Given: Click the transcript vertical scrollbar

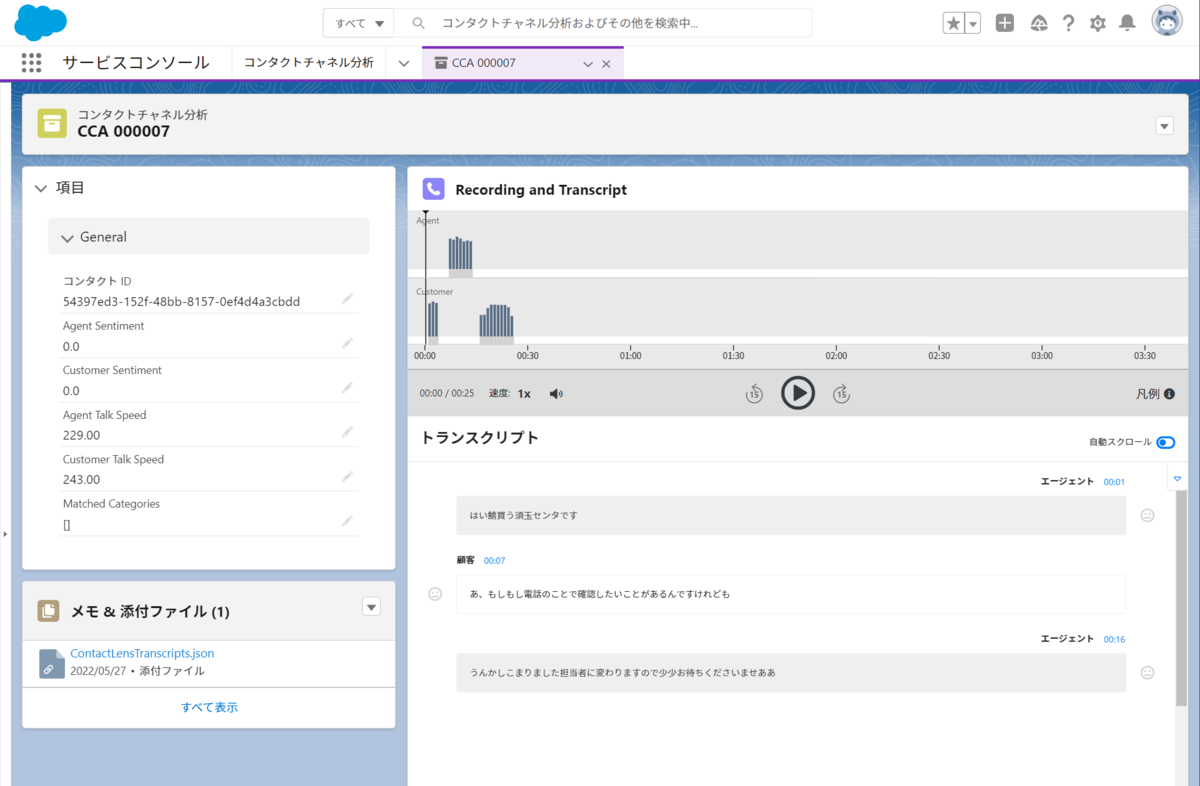Looking at the screenshot, I should tap(1181, 600).
